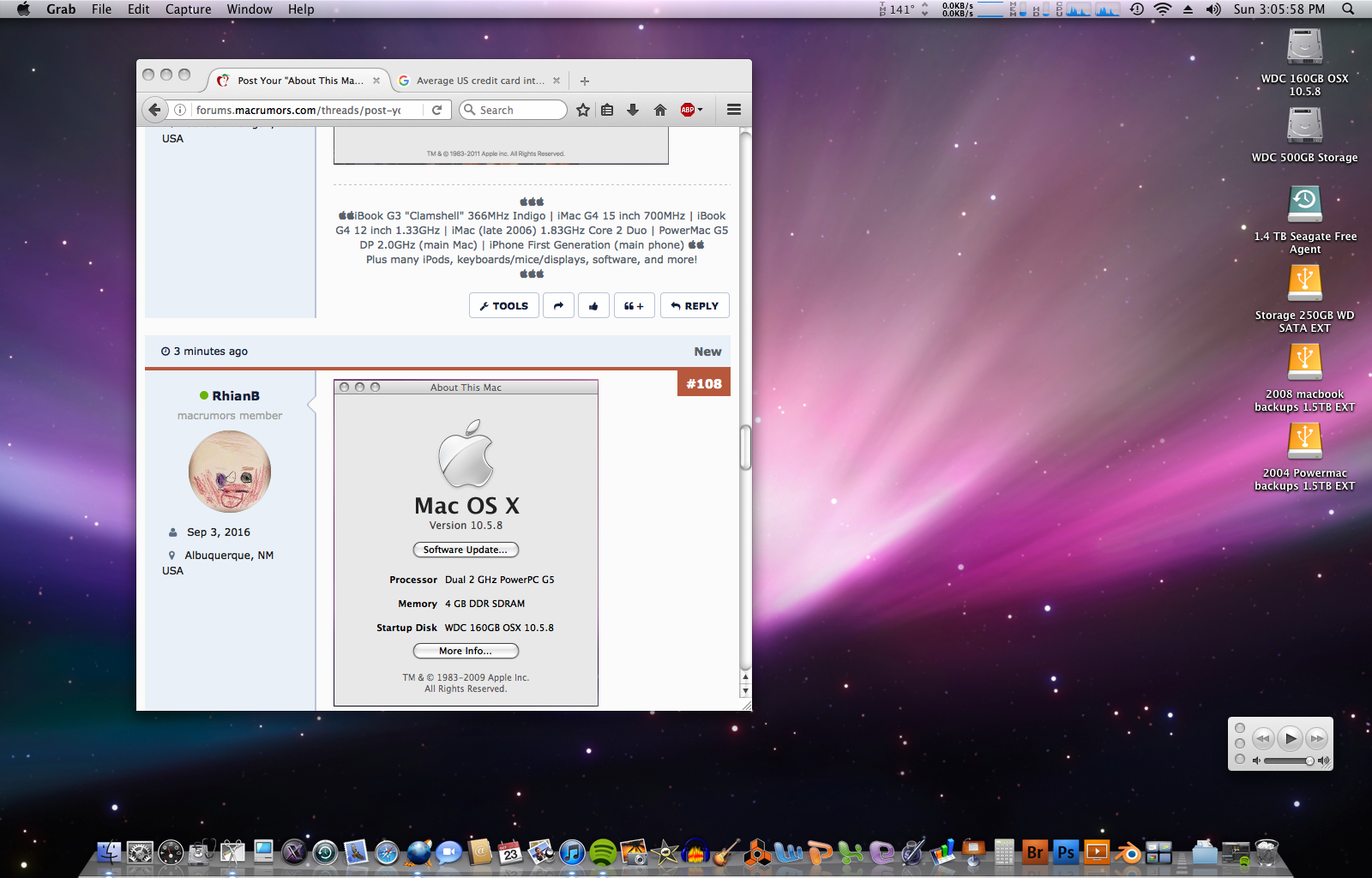Open the Wi-Fi status menu
This screenshot has height=878, width=1372.
1163,9
